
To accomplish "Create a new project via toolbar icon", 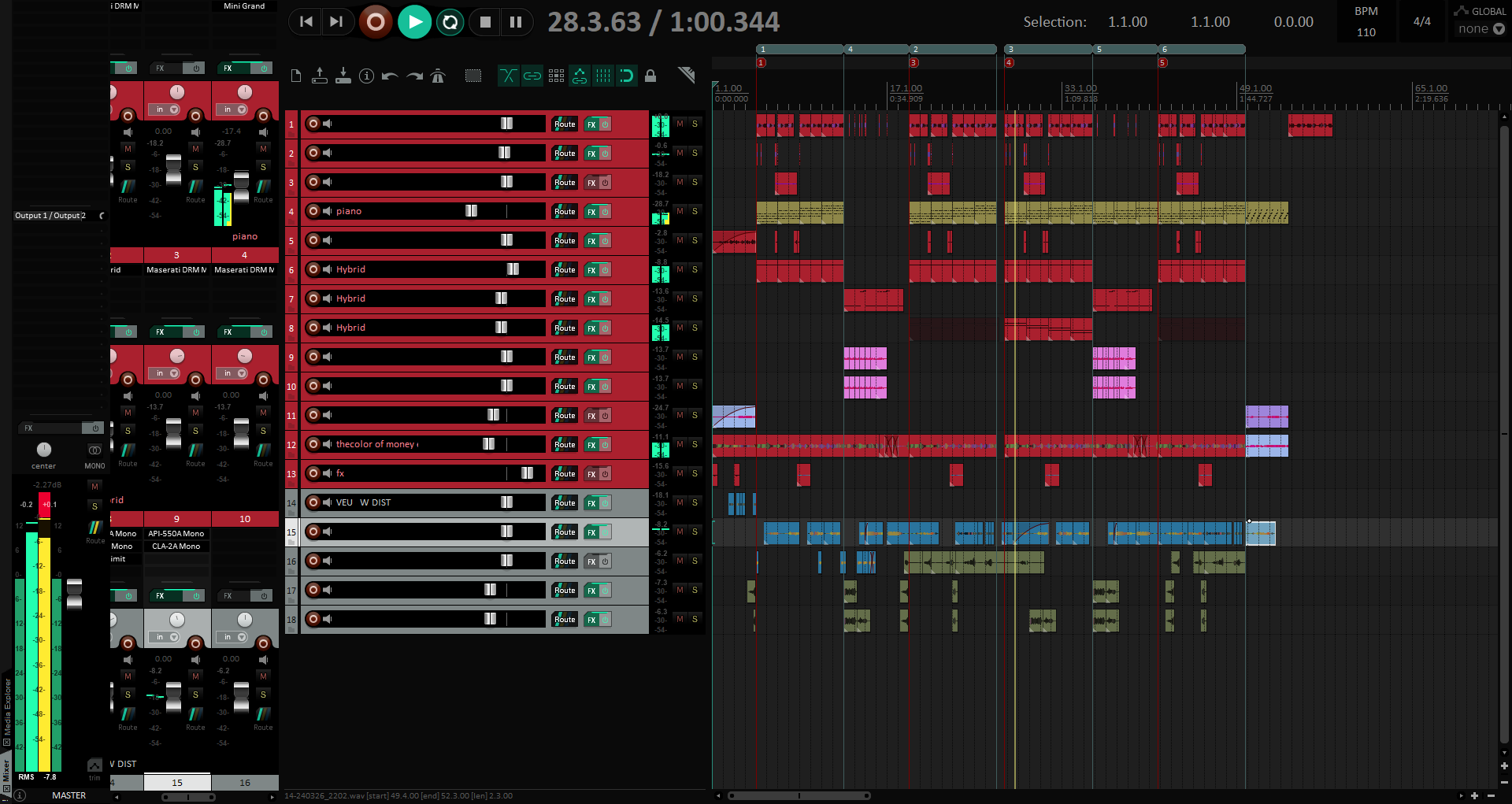I will (x=296, y=76).
